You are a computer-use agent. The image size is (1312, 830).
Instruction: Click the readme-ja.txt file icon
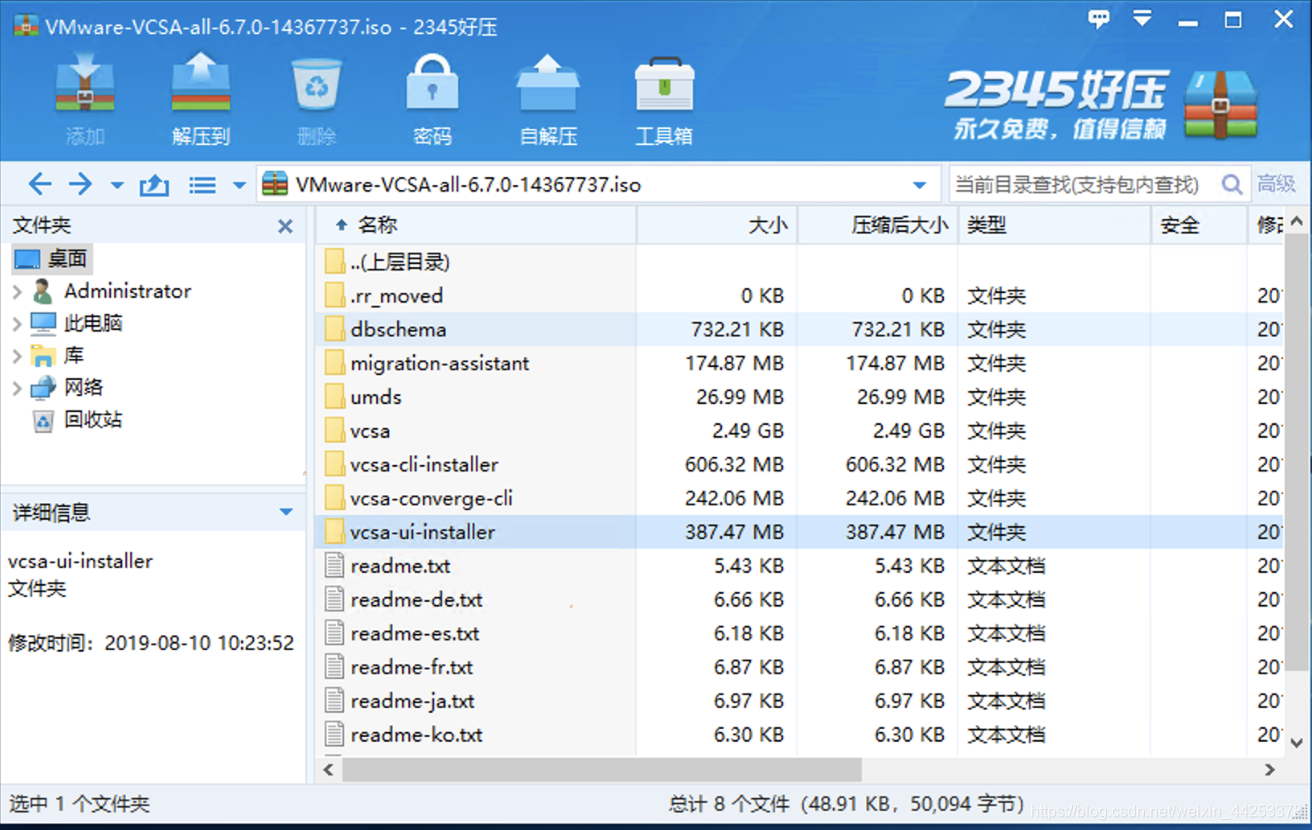coord(335,701)
